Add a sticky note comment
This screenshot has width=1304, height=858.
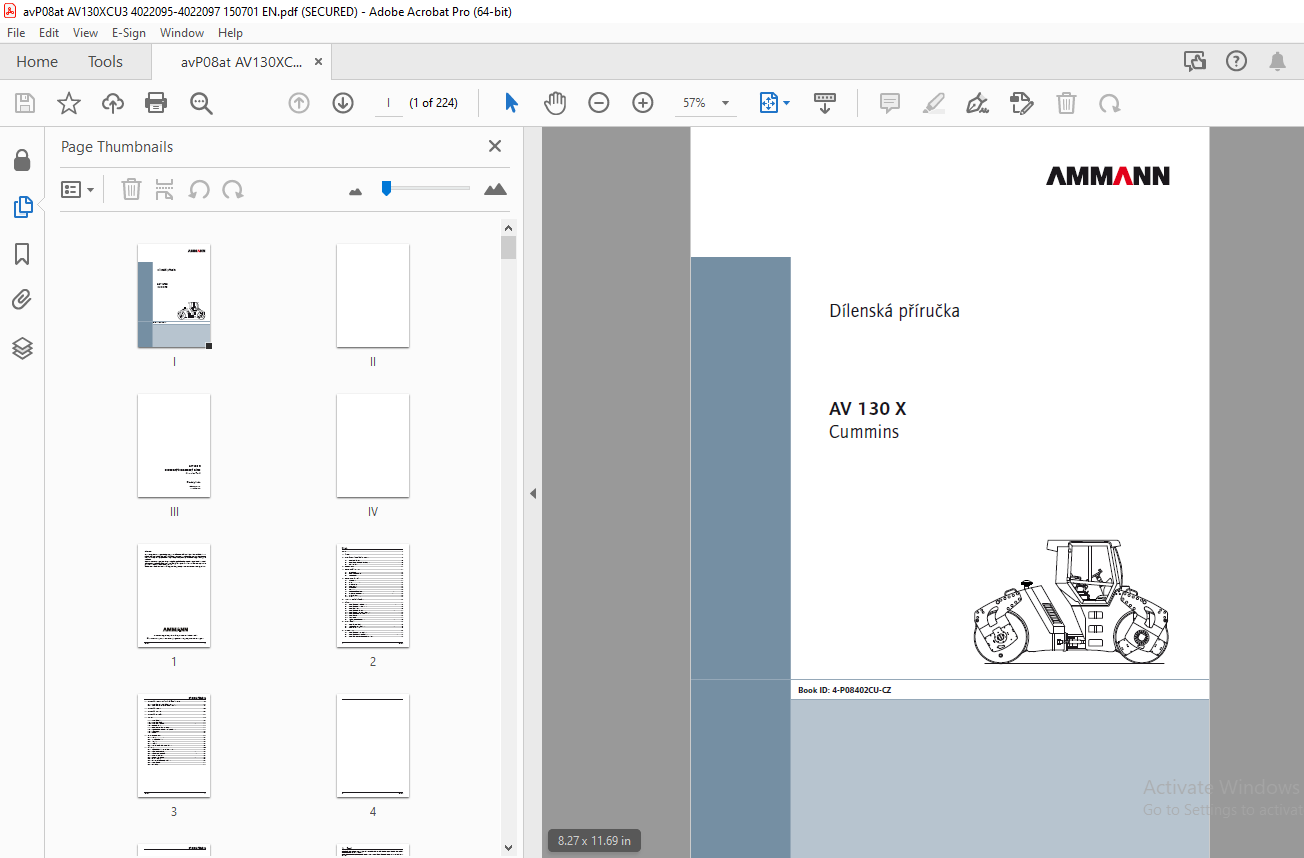tap(890, 103)
